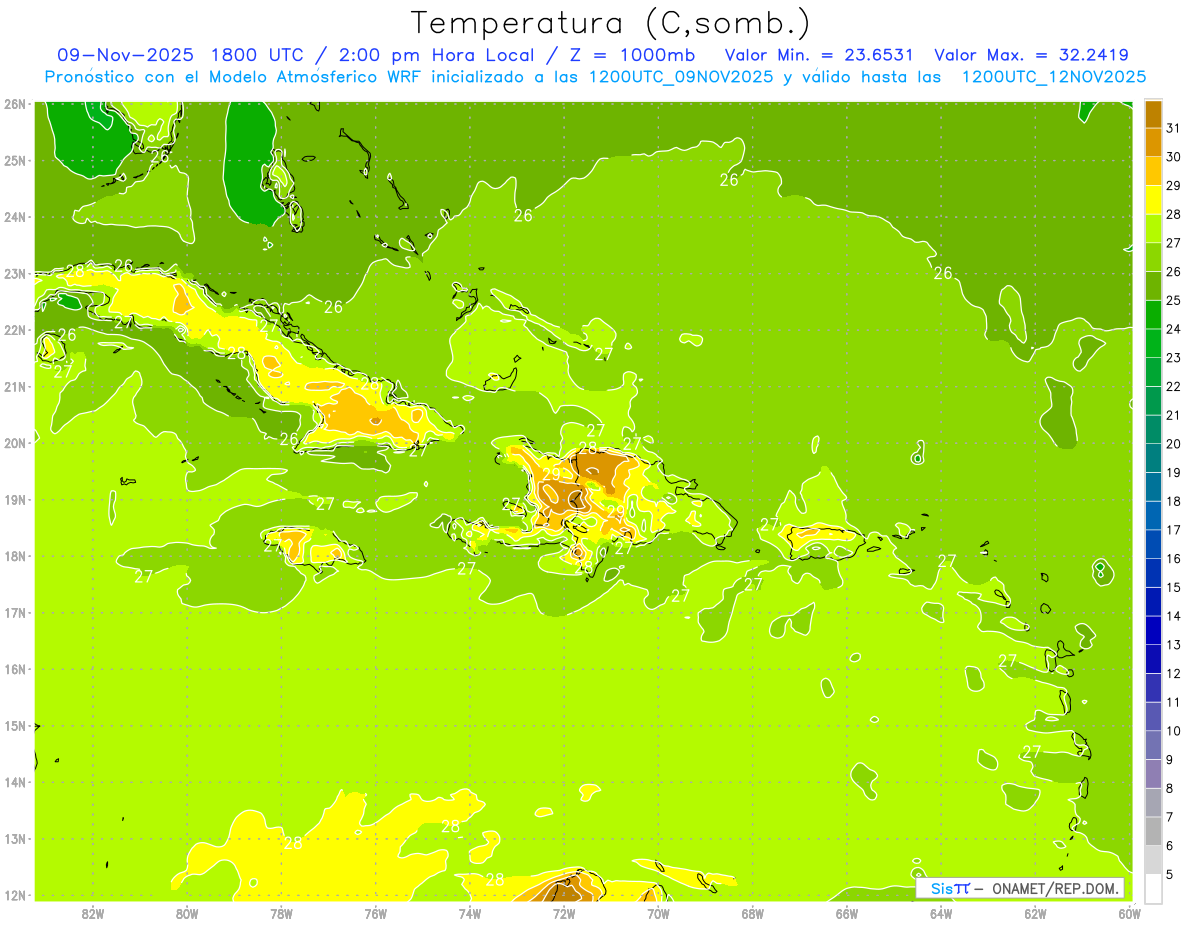
Task: Click the '22N' latitude axis label
Action: [14, 330]
